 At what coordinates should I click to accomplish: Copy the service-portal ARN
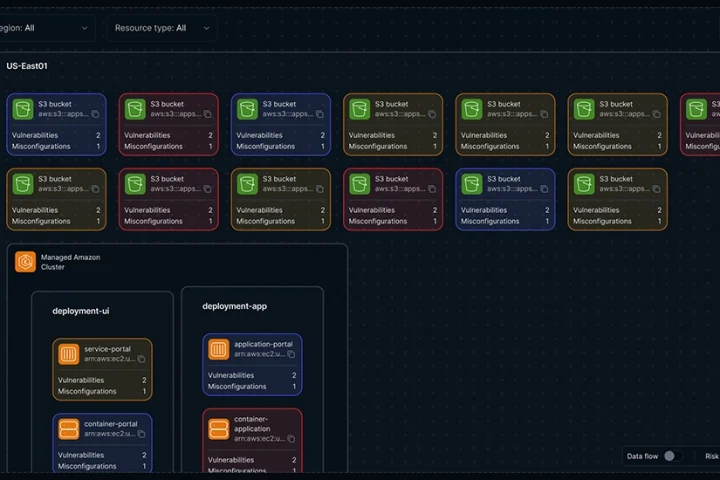[x=141, y=359]
